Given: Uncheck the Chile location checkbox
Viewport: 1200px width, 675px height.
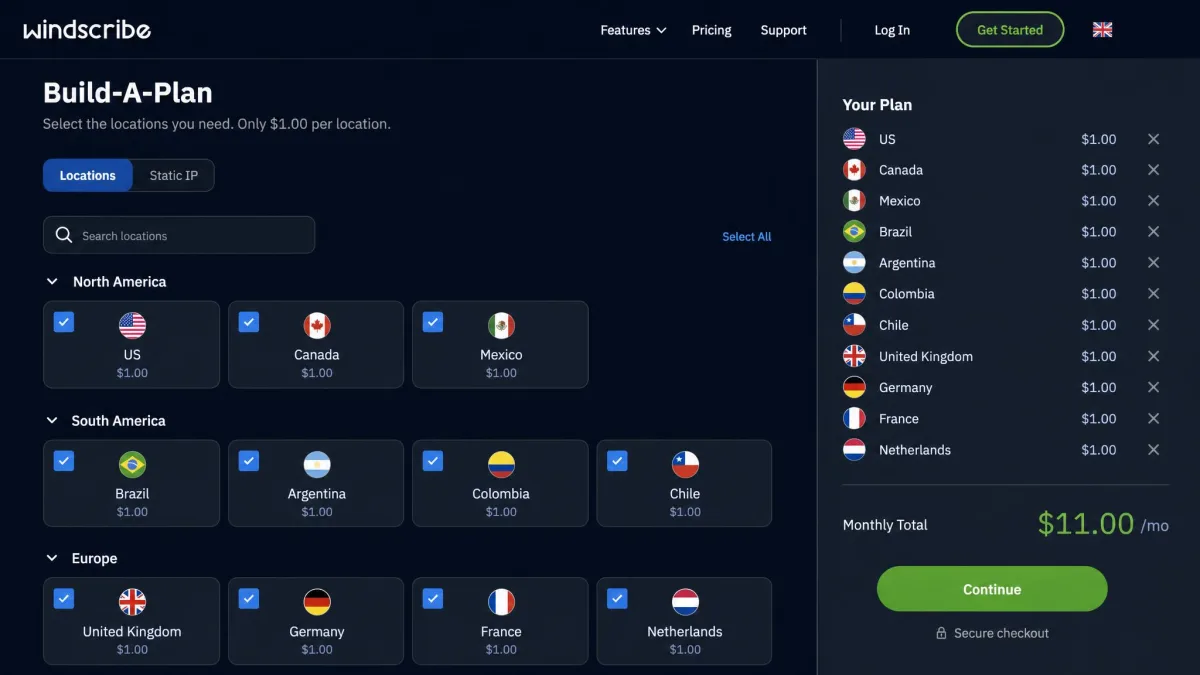Looking at the screenshot, I should tap(617, 461).
